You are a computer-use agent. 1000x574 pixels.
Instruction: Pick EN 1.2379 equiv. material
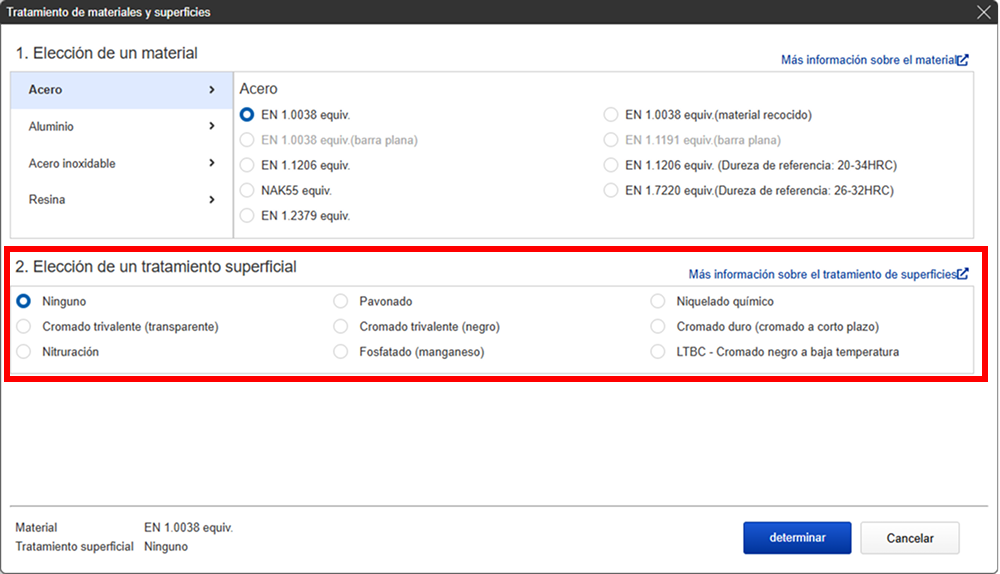247,215
